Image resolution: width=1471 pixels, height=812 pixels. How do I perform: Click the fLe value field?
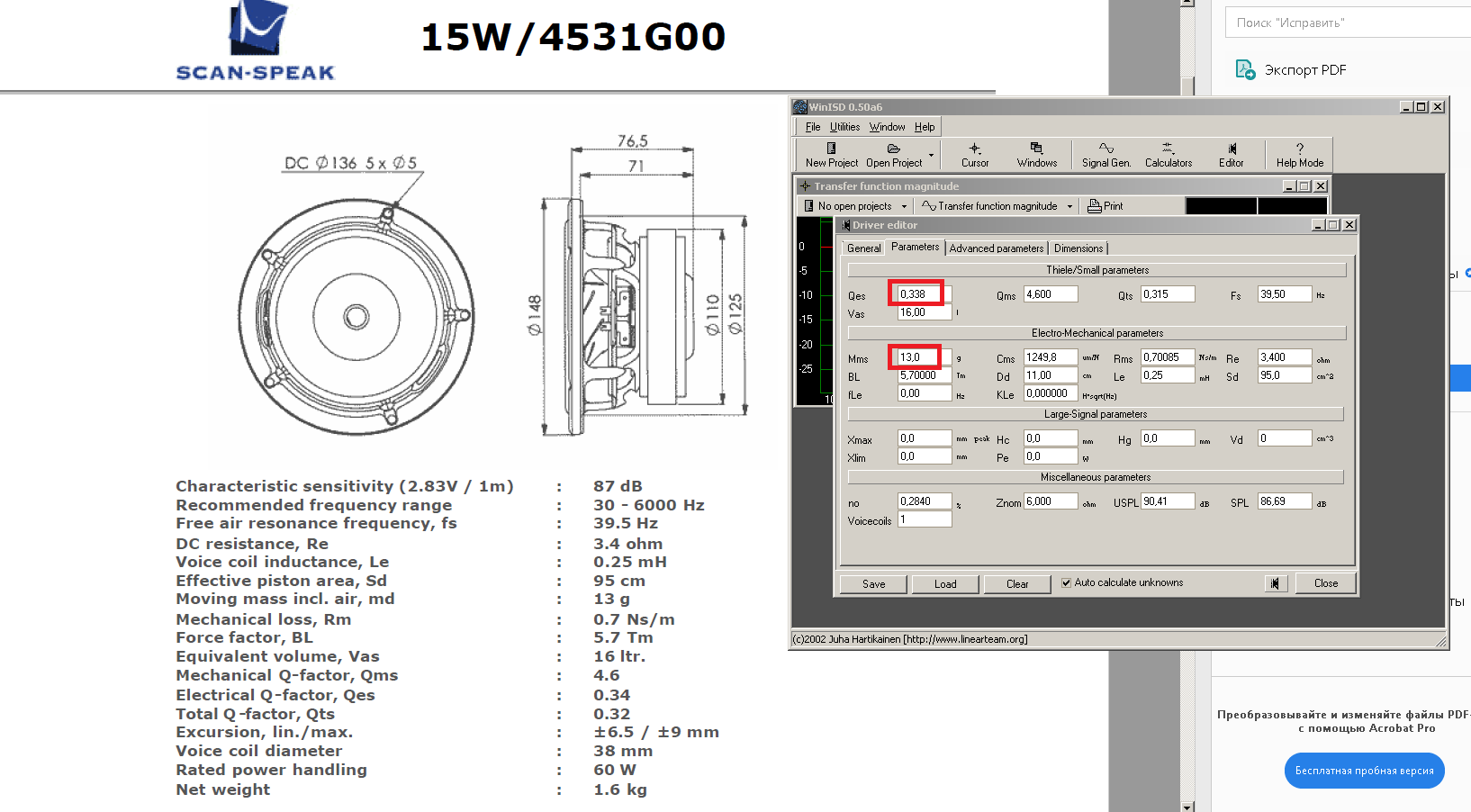pos(925,393)
